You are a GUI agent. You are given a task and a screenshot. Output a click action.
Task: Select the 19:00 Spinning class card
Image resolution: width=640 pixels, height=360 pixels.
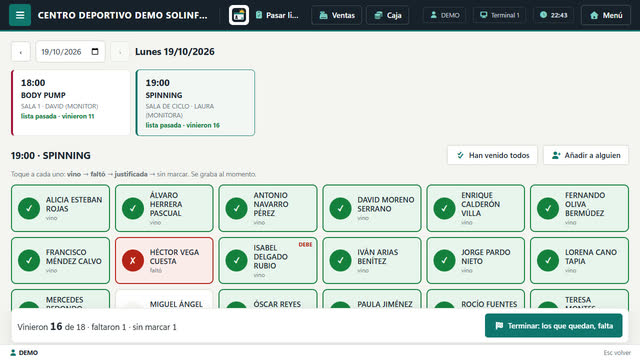pos(196,102)
